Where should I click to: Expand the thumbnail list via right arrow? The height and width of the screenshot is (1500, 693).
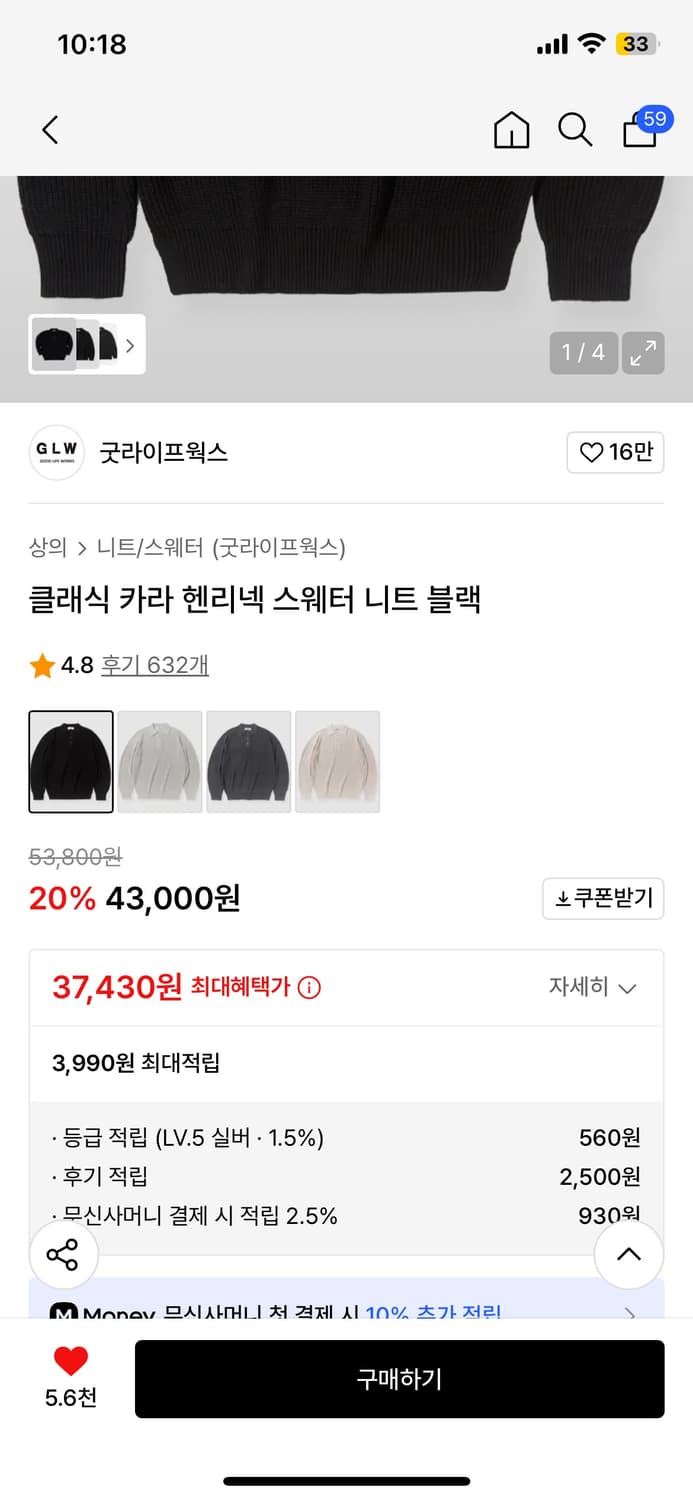pos(130,344)
